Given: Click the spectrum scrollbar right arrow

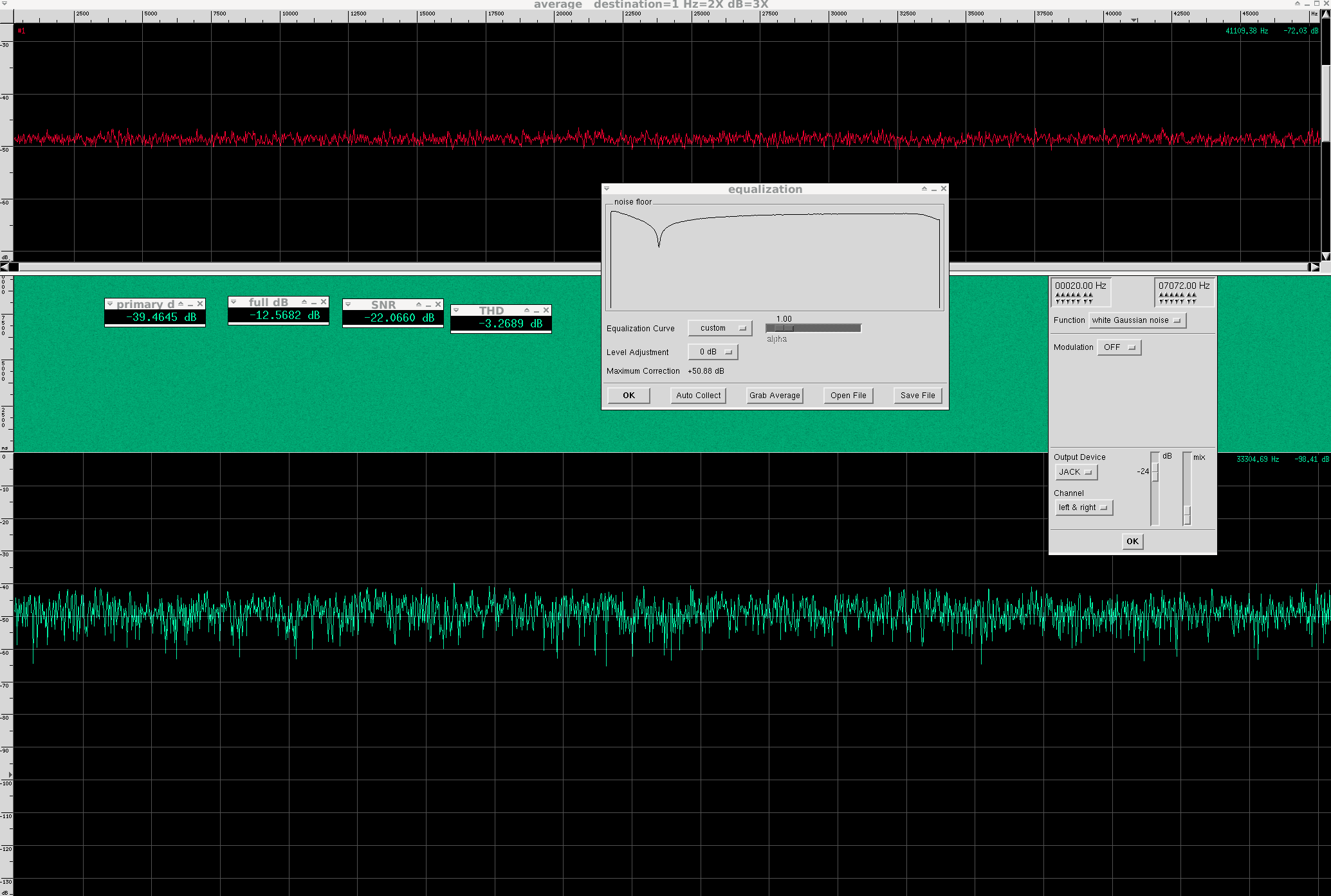Looking at the screenshot, I should (x=1314, y=267).
